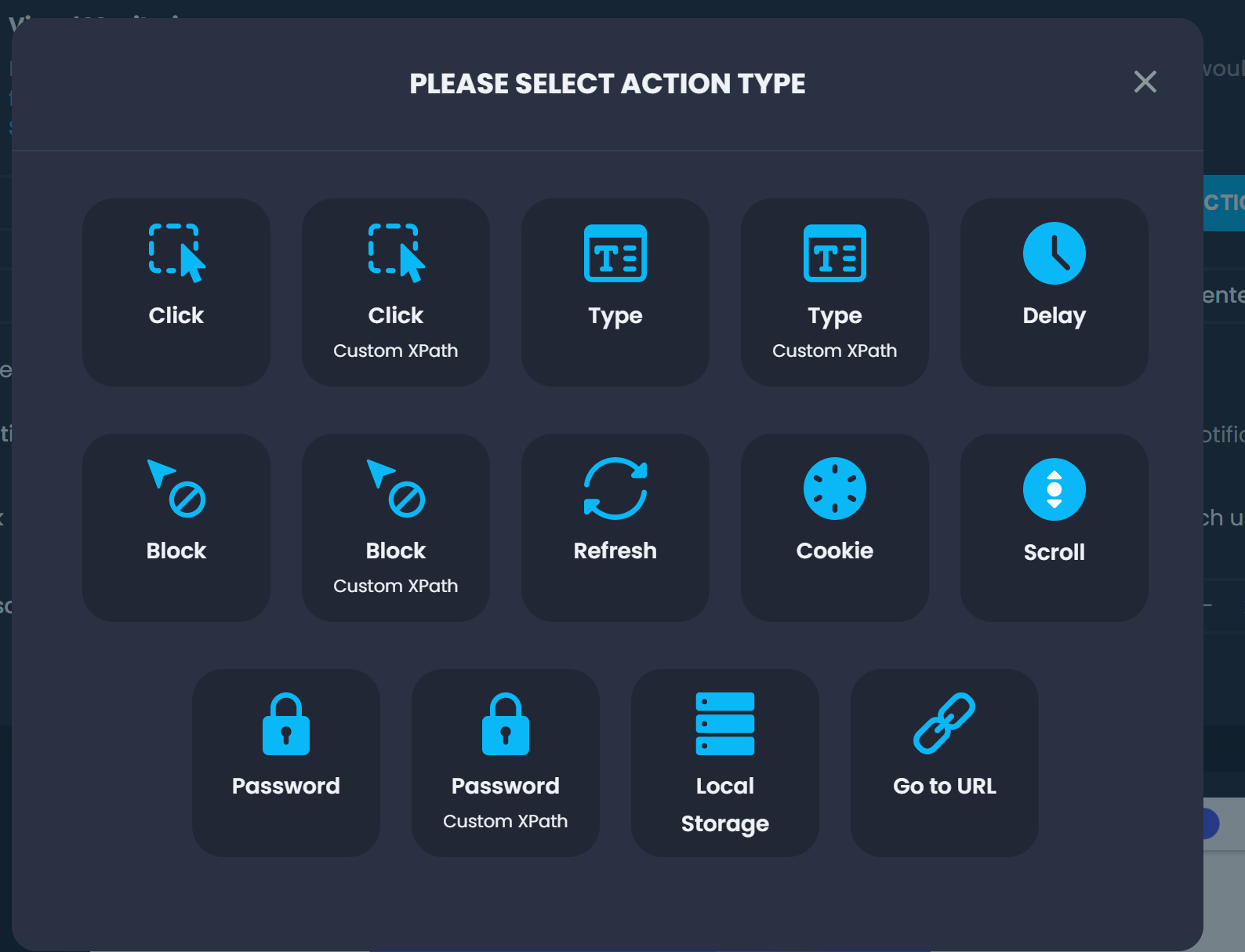Pick the Local Storage action card
Image resolution: width=1245 pixels, height=952 pixels.
pos(725,762)
